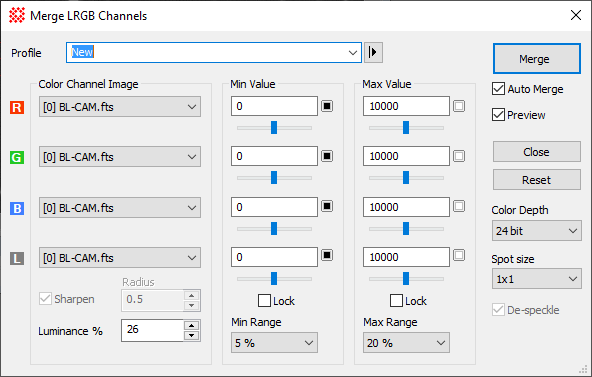Toggle the Preview checkbox

tap(498, 115)
